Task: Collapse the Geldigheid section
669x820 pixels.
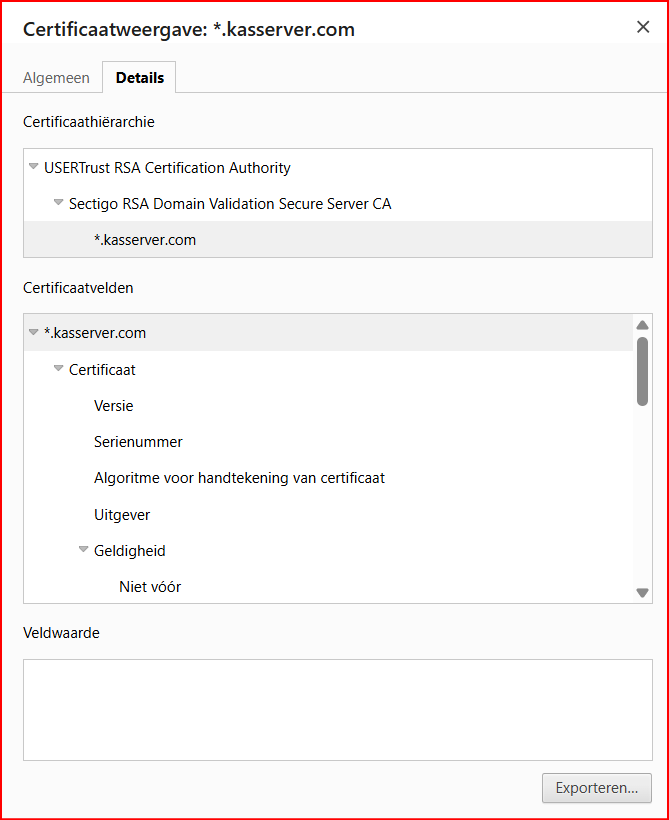Action: pos(83,550)
